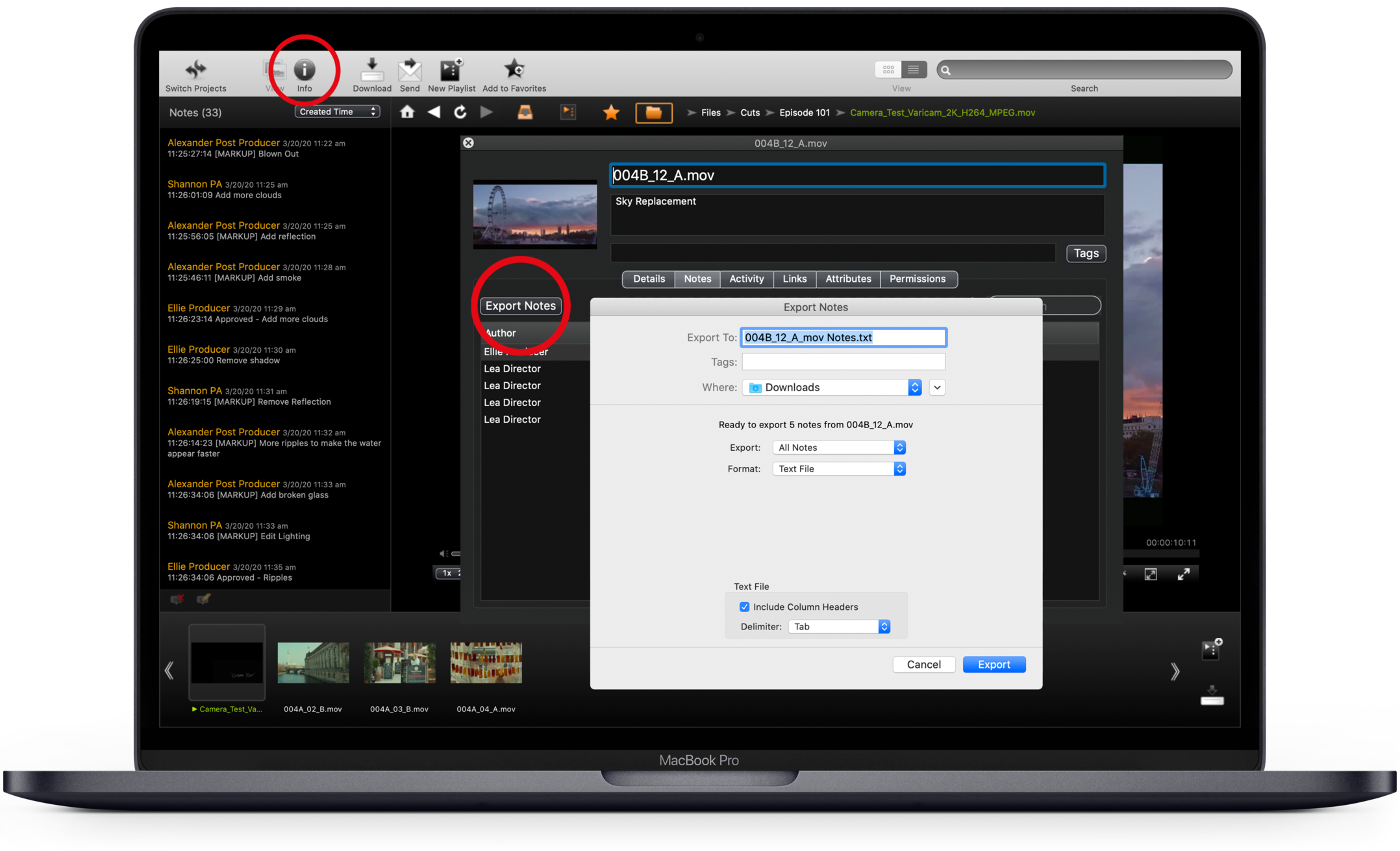The width and height of the screenshot is (1400, 851).
Task: Click the orange favorites star in navigation bar
Action: coord(610,113)
